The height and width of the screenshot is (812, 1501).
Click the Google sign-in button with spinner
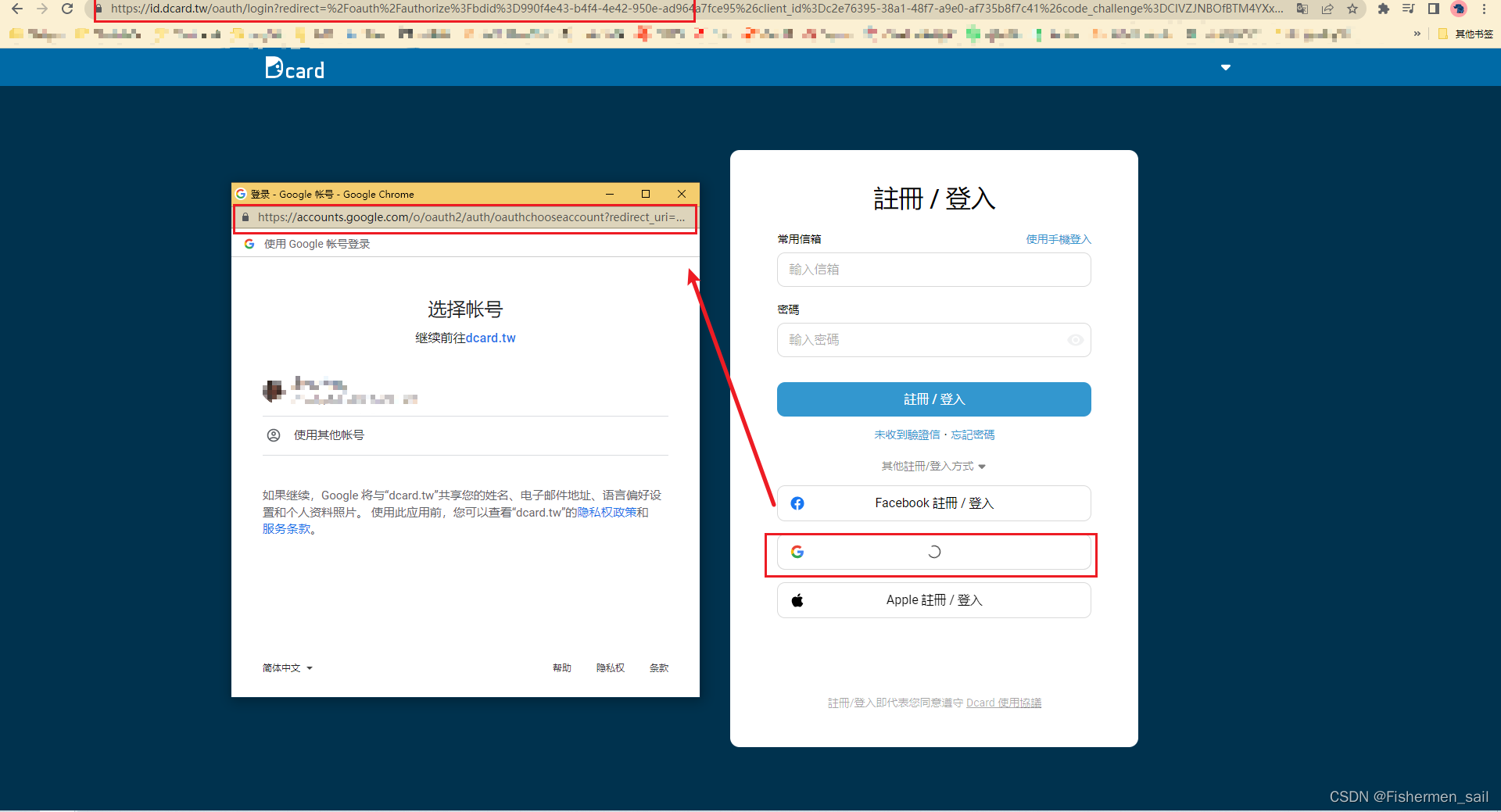pos(934,552)
